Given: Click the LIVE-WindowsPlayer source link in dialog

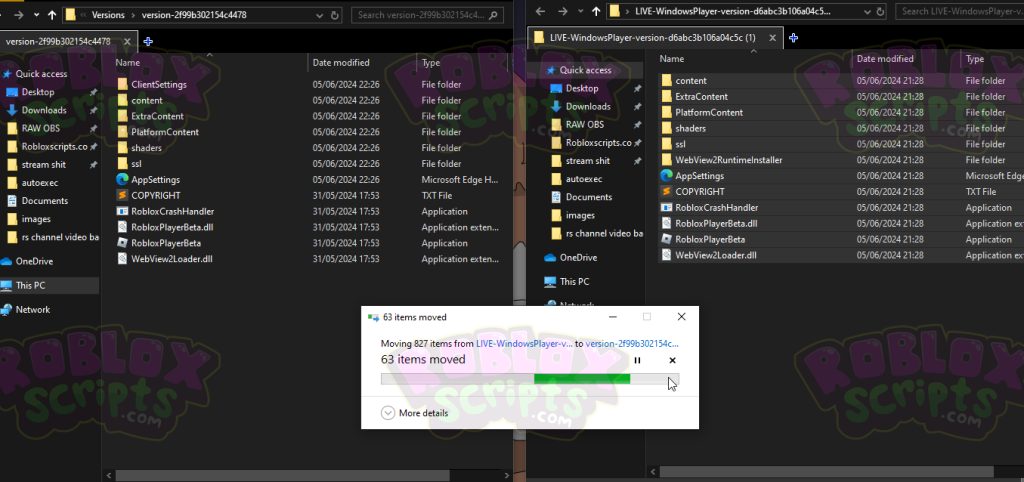Looking at the screenshot, I should [x=524, y=344].
